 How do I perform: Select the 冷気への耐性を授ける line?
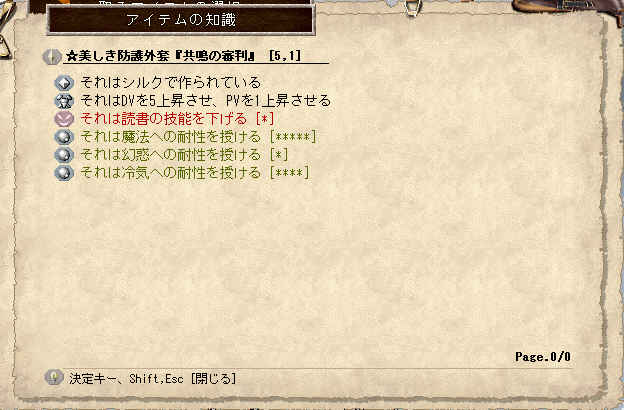[x=195, y=172]
